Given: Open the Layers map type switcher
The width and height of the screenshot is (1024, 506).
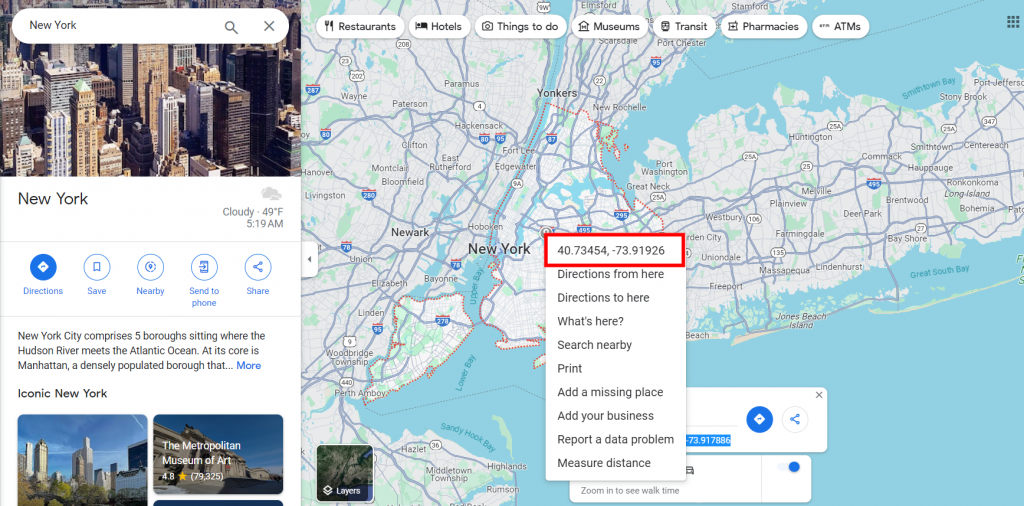Looking at the screenshot, I should click(345, 473).
